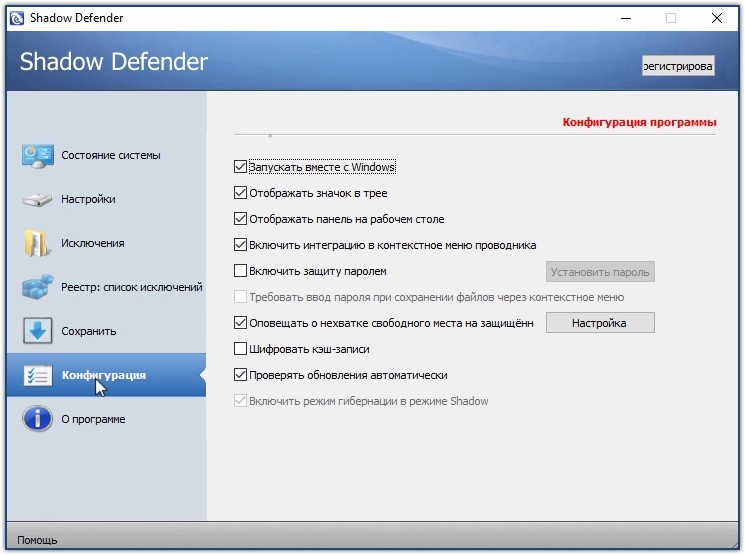
Task: Click the Shadow Defender title bar app icon
Action: 17,19
